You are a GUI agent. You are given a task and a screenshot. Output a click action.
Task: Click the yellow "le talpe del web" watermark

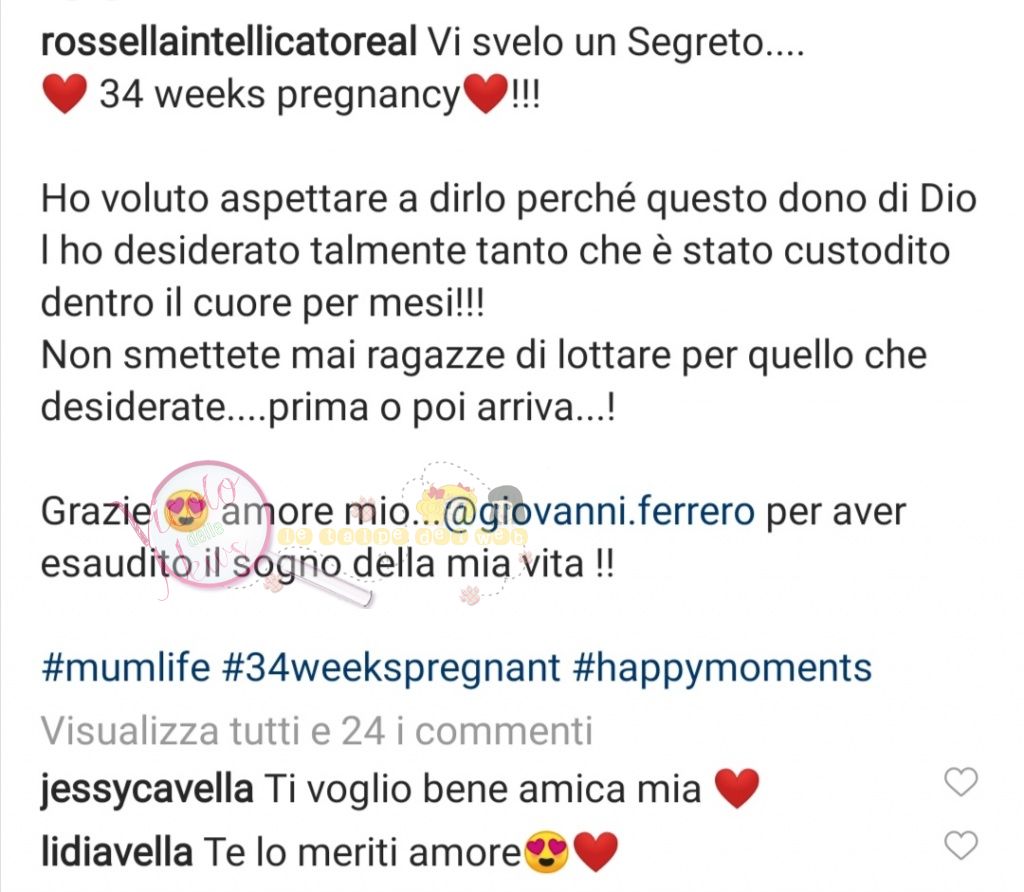pyautogui.click(x=403, y=537)
